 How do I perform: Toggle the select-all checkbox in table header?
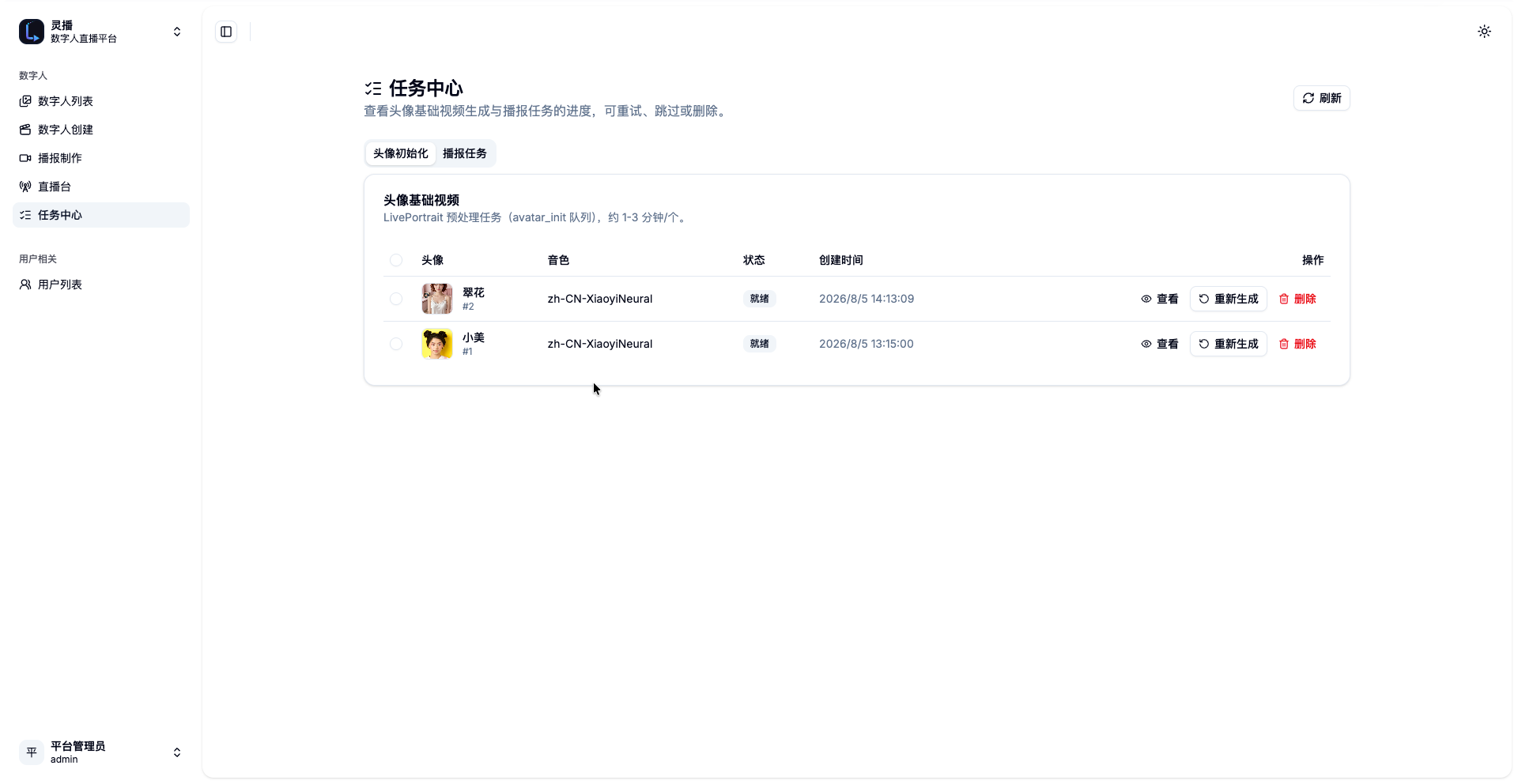tap(396, 260)
